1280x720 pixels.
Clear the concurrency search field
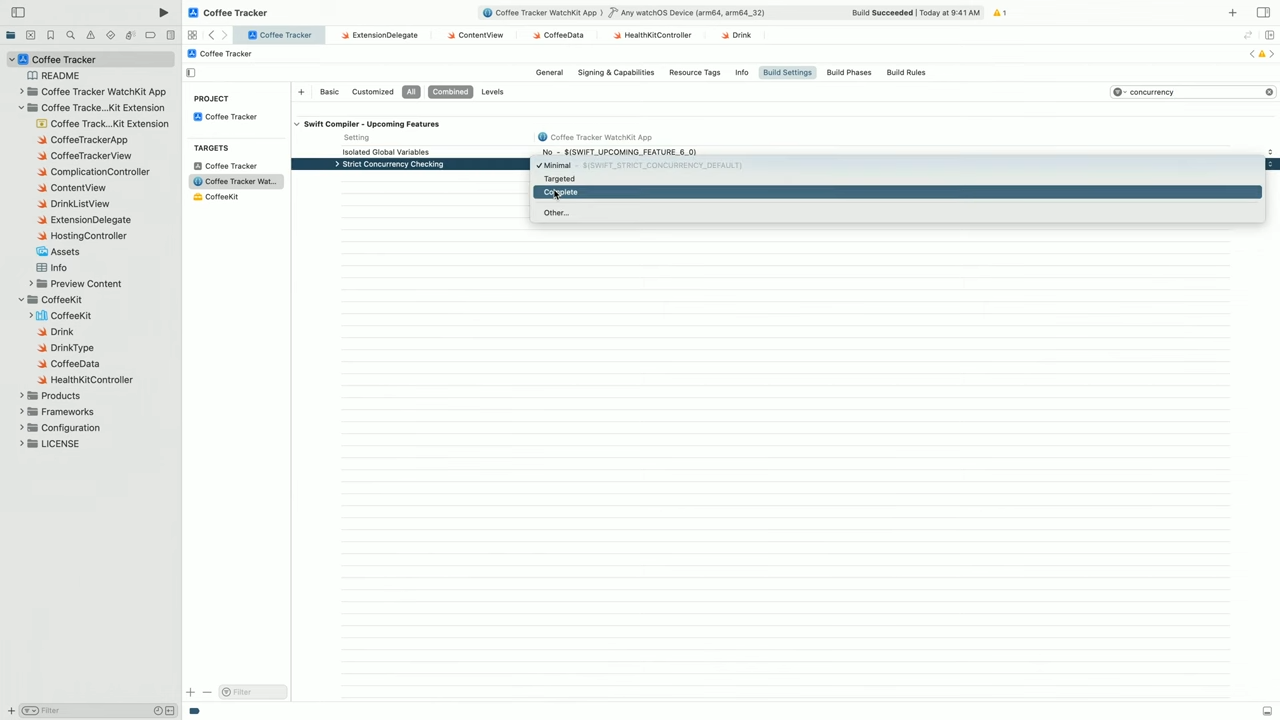1269,92
